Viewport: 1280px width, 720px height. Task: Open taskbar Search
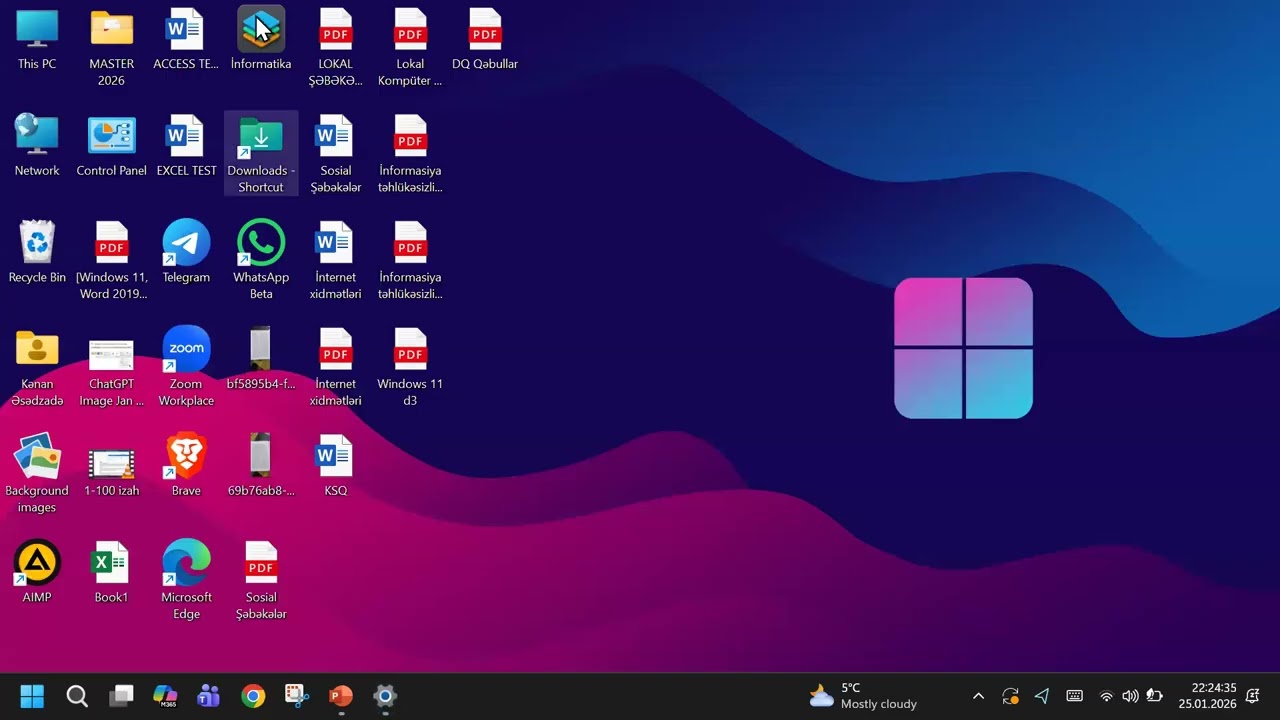tap(77, 696)
